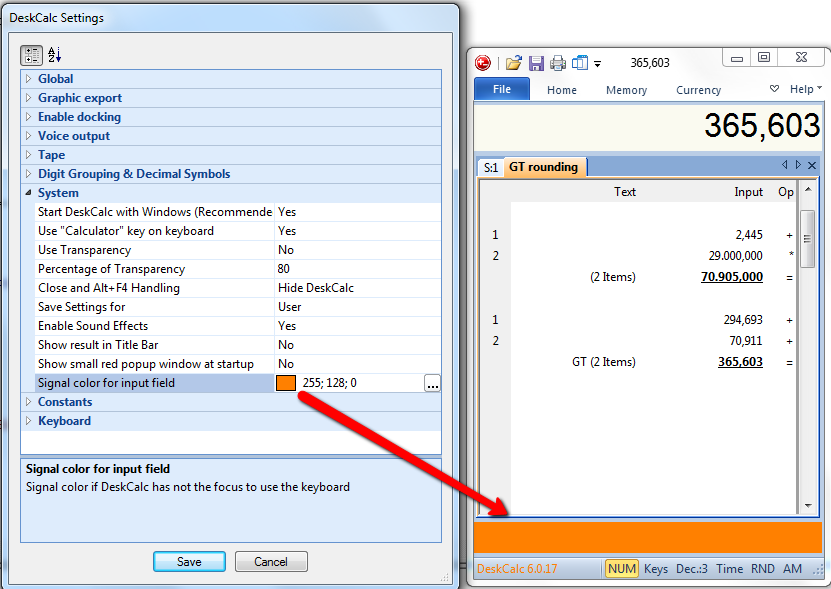Open file with folder icon in DeskCalc
This screenshot has width=831, height=589.
pyautogui.click(x=514, y=63)
